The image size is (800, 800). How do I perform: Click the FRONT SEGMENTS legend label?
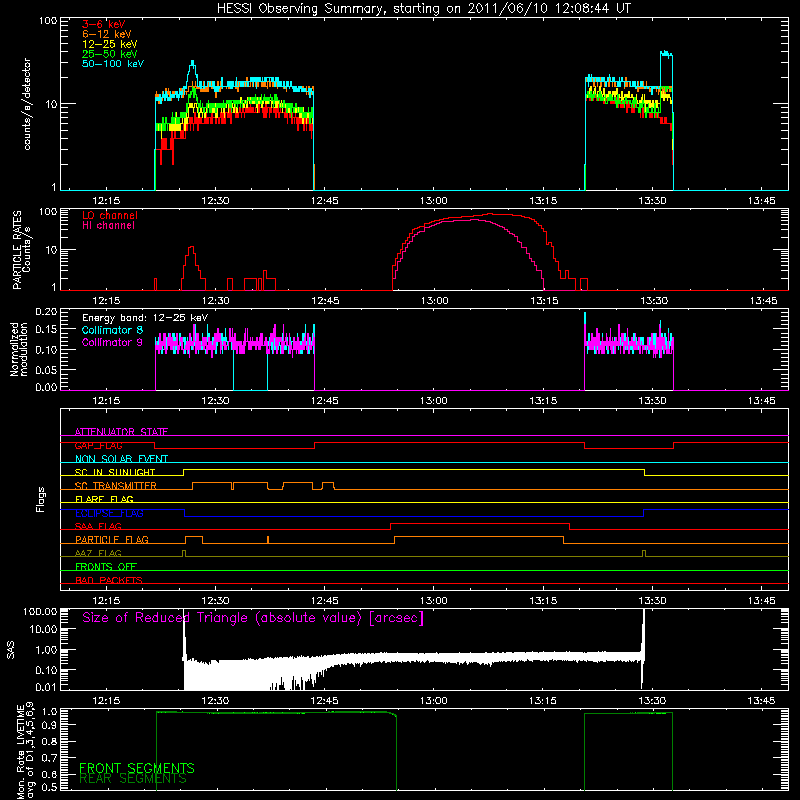pyautogui.click(x=137, y=768)
